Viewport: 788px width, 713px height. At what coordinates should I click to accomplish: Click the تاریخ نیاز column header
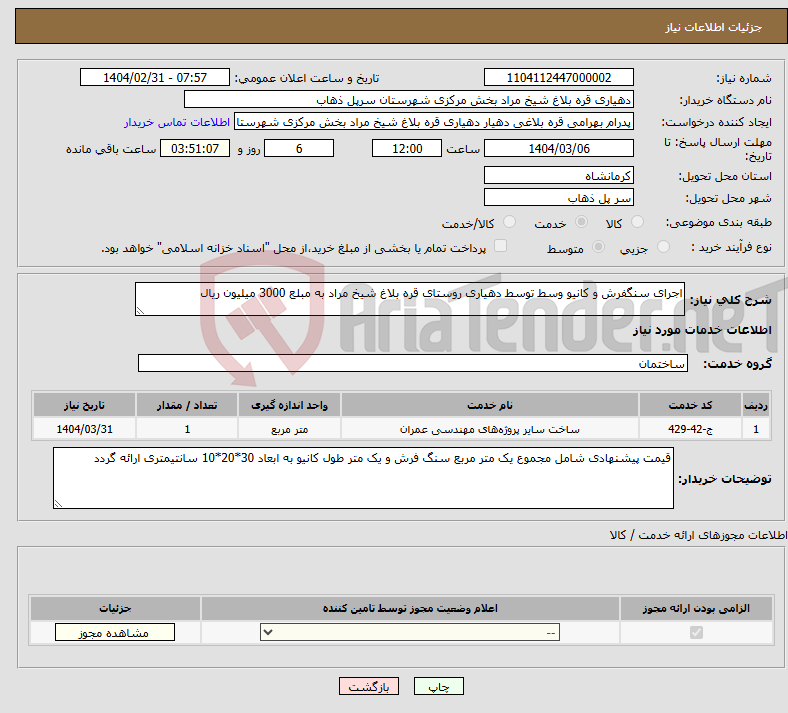coord(84,405)
